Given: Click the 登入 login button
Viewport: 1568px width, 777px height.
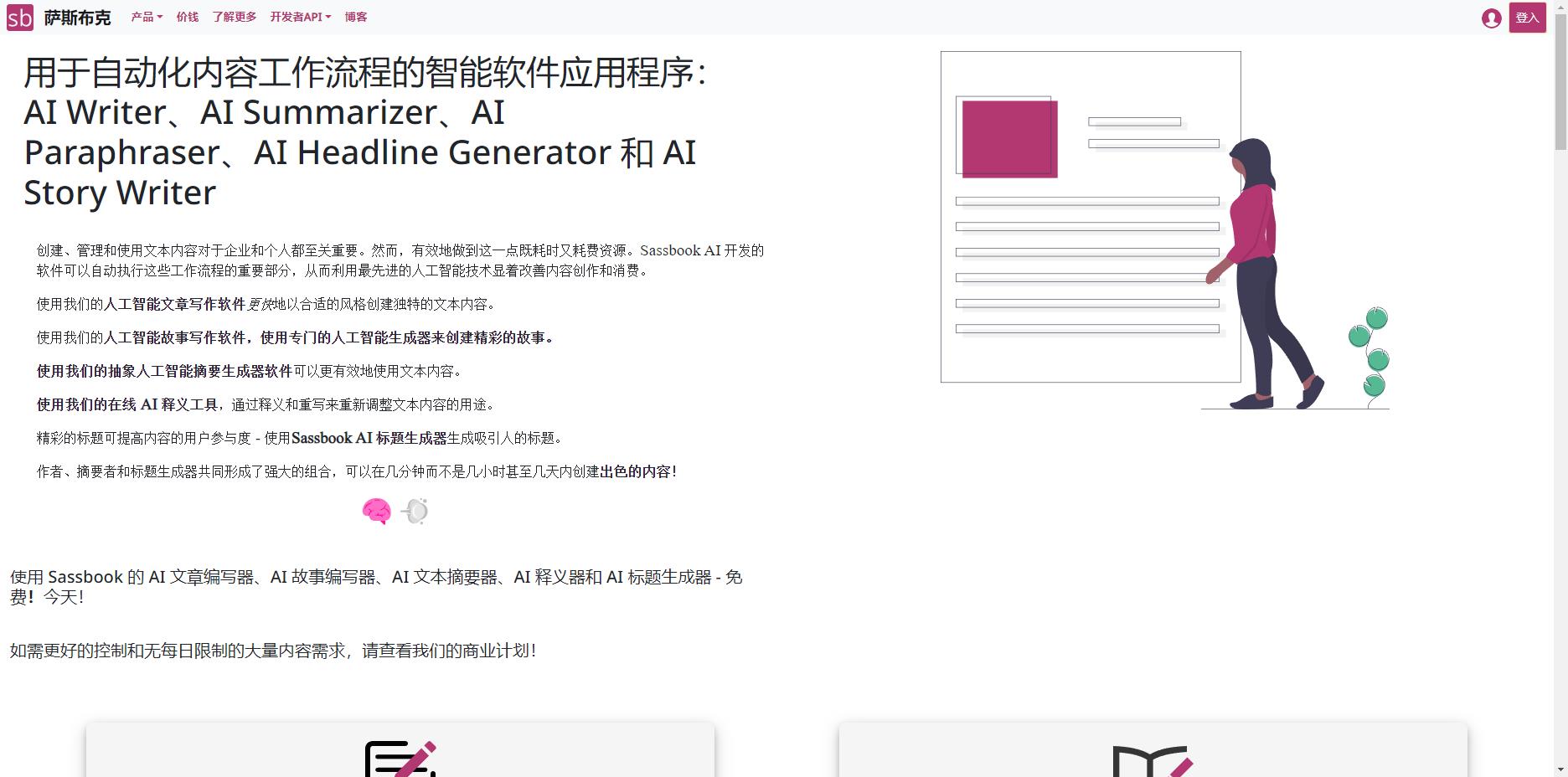Looking at the screenshot, I should [1527, 18].
